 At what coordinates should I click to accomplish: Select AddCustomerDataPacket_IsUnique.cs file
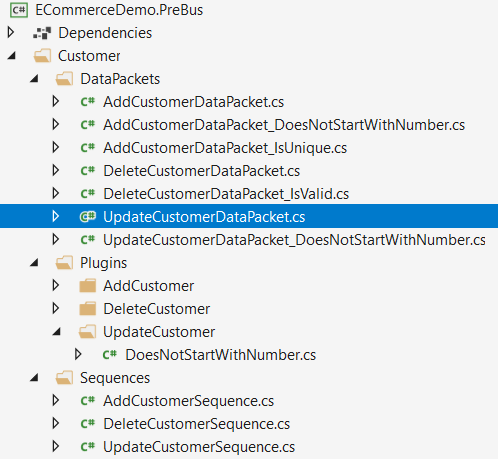point(225,148)
